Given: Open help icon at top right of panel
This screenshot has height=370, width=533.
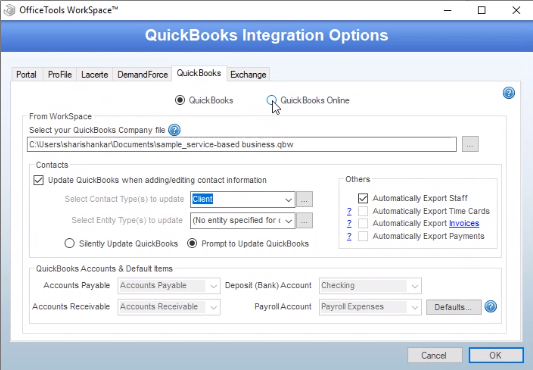Looking at the screenshot, I should point(509,93).
